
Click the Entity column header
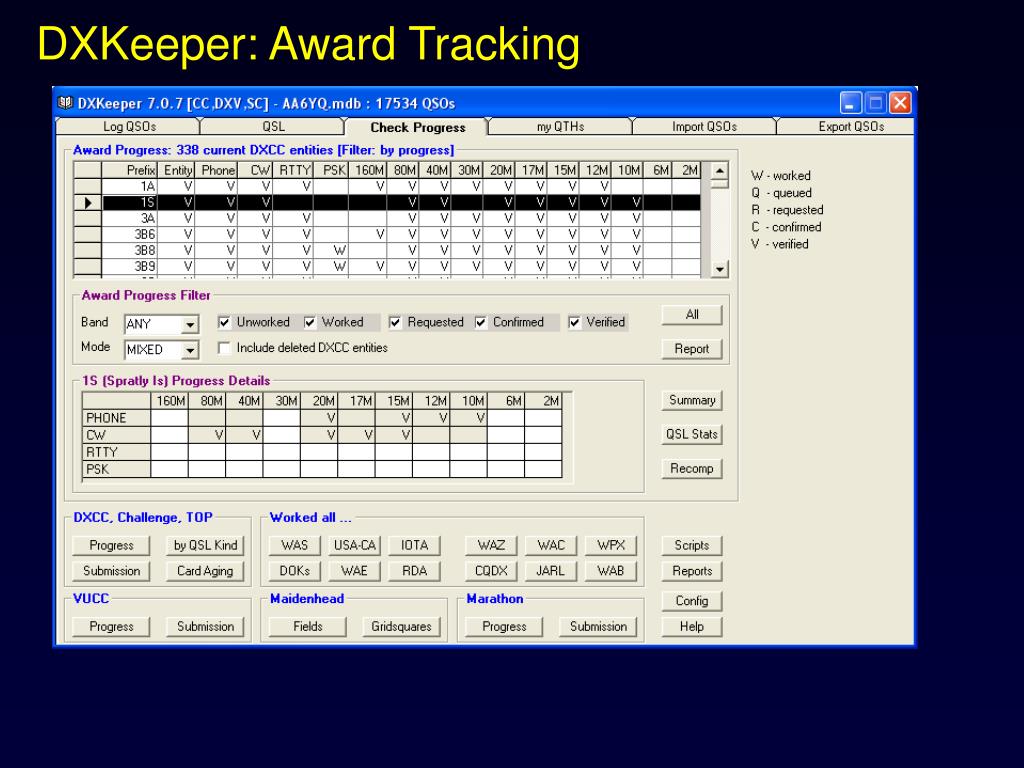pos(176,170)
